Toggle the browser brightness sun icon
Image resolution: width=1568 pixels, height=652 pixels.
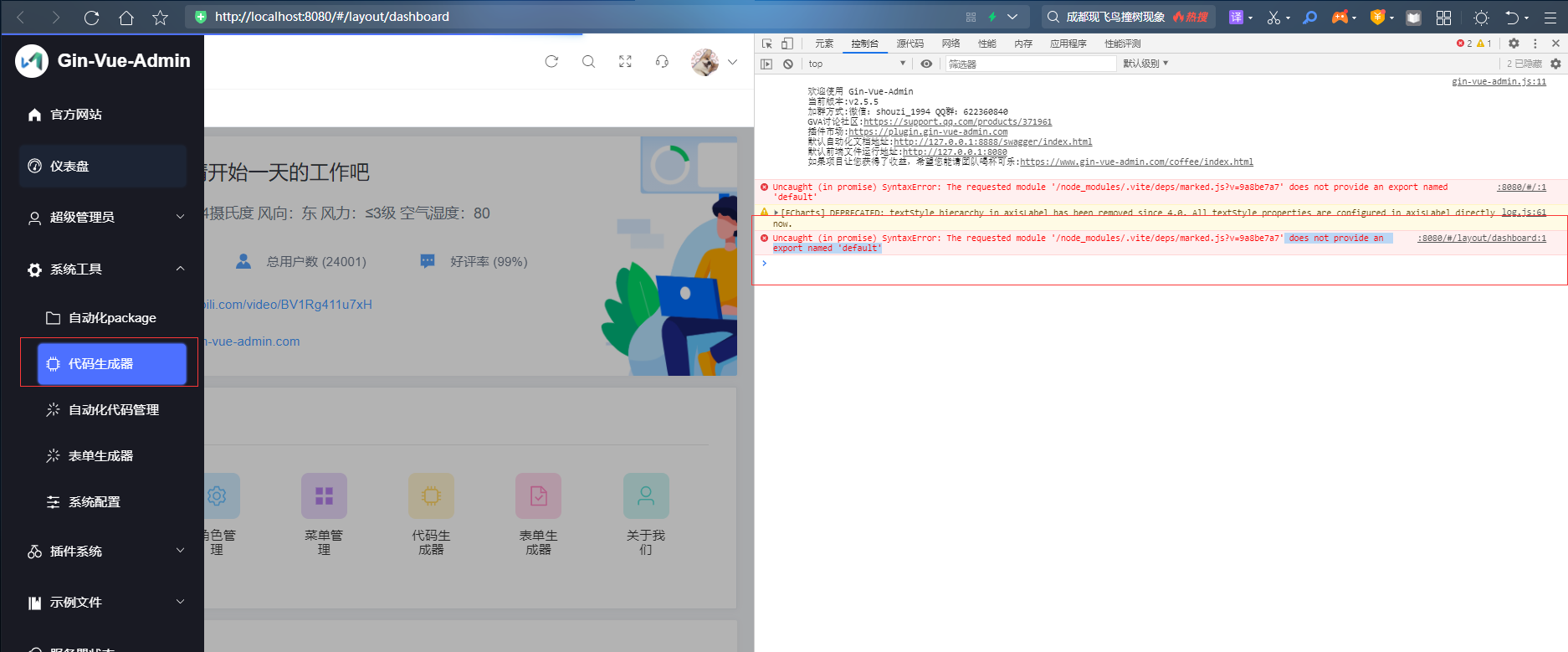click(1481, 18)
